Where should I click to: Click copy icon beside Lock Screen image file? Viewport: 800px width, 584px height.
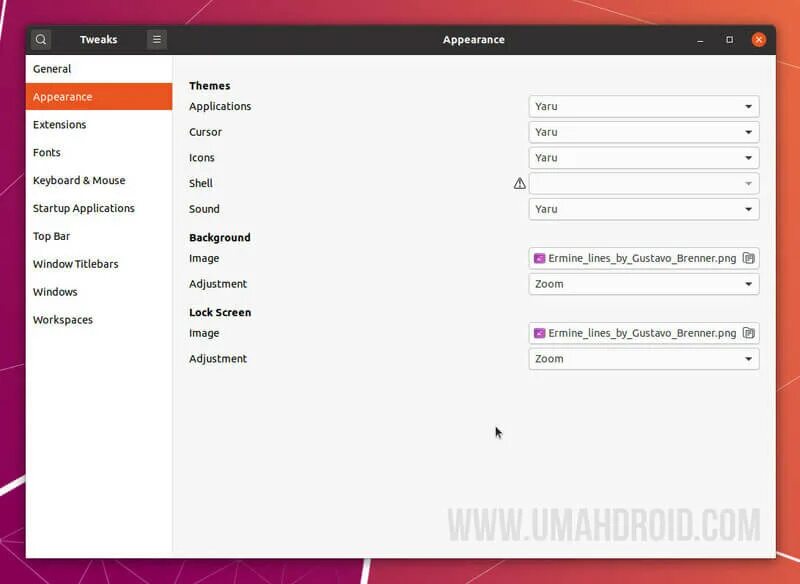point(748,333)
